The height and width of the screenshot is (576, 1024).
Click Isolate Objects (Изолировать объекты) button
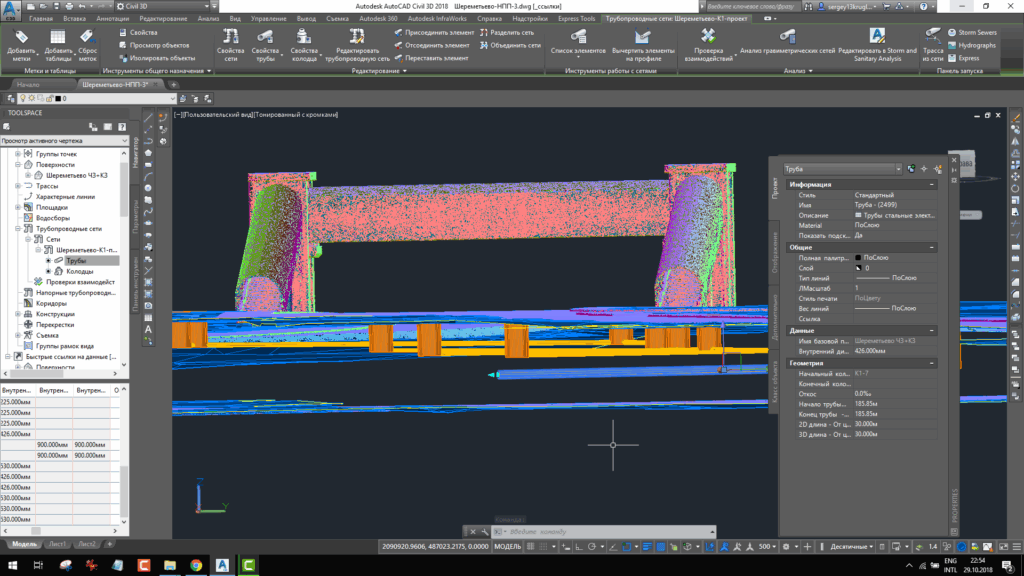[x=157, y=58]
